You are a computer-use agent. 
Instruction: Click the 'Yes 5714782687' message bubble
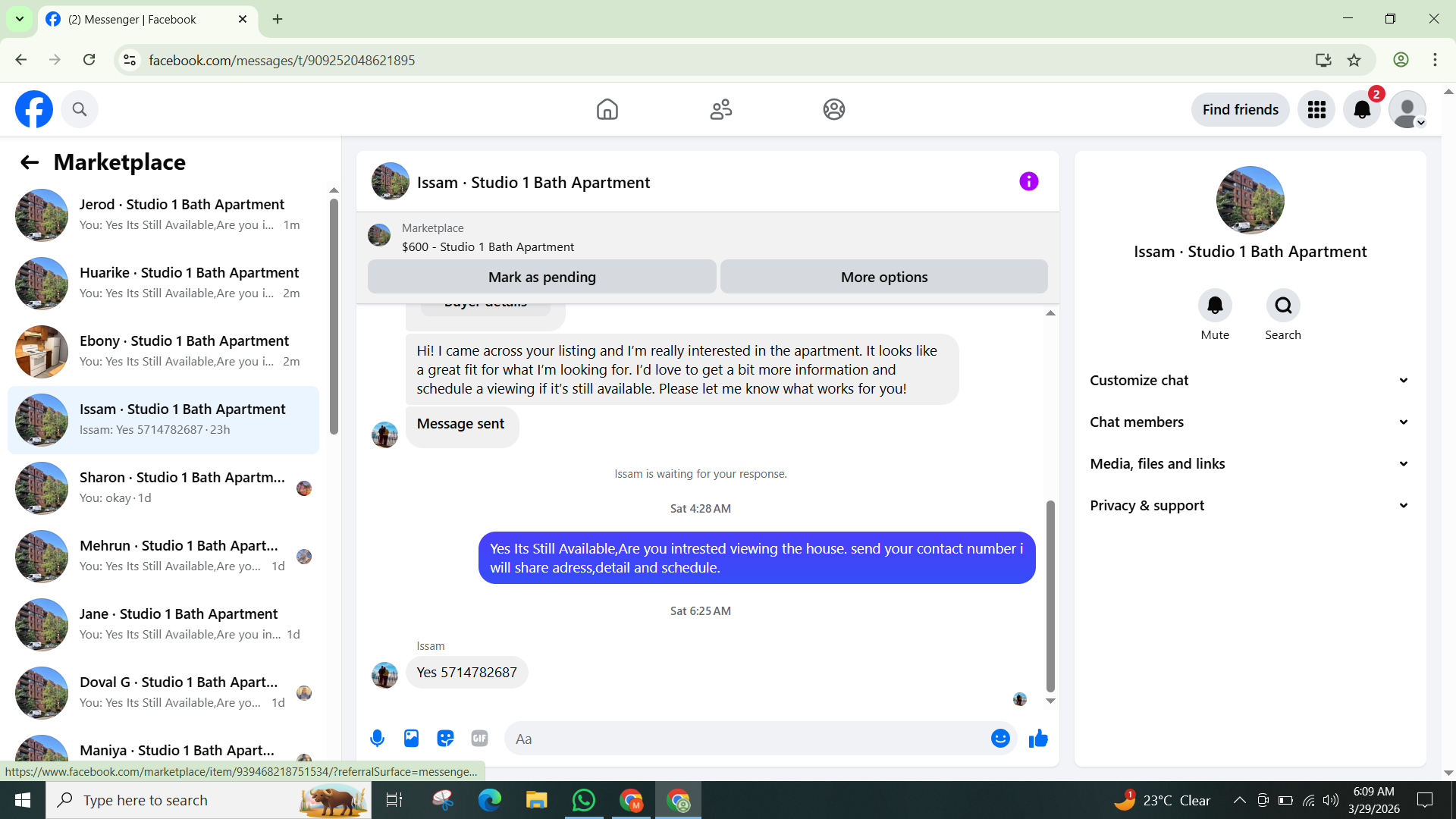[x=466, y=673]
